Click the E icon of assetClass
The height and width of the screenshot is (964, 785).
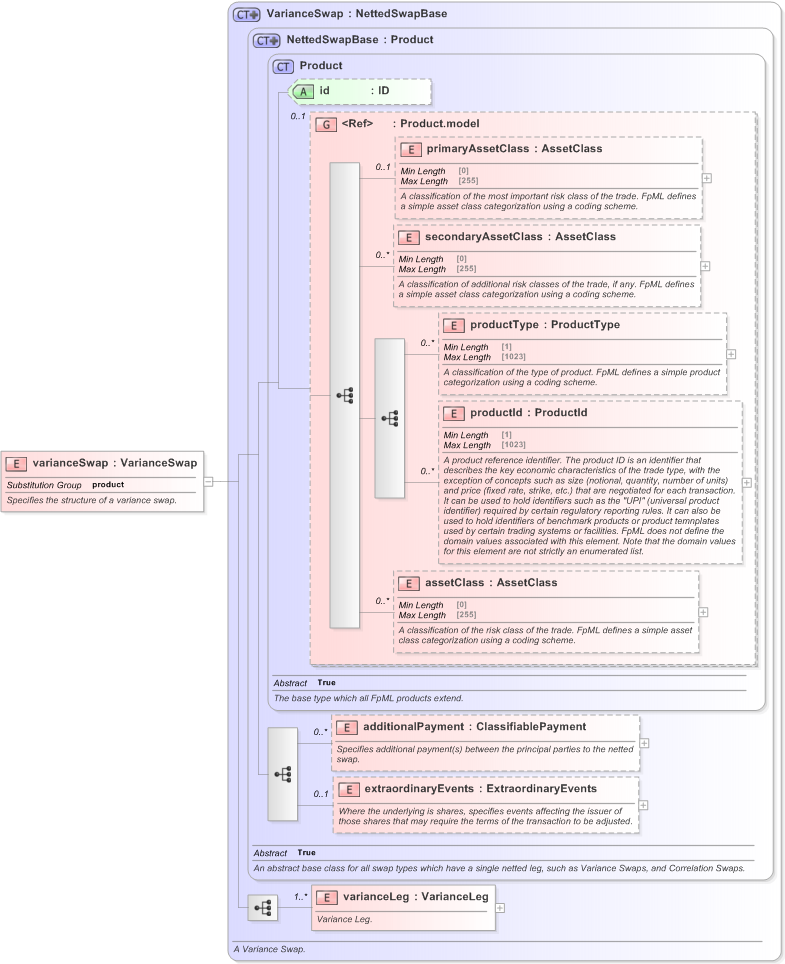(409, 584)
